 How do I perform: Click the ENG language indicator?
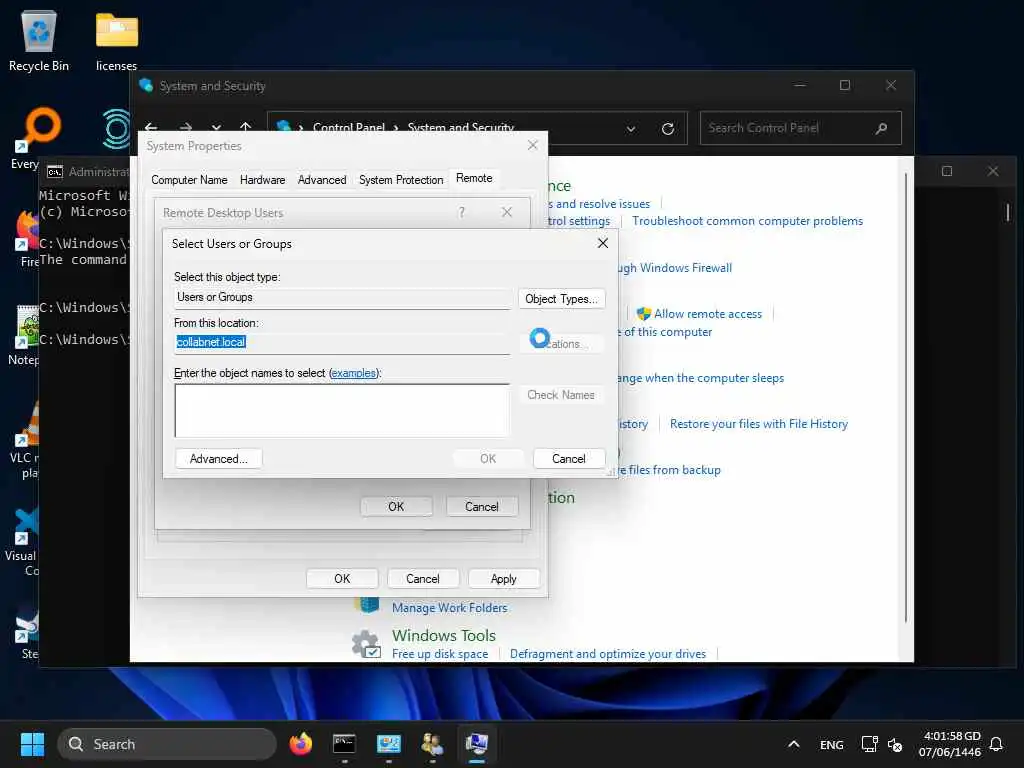(831, 744)
